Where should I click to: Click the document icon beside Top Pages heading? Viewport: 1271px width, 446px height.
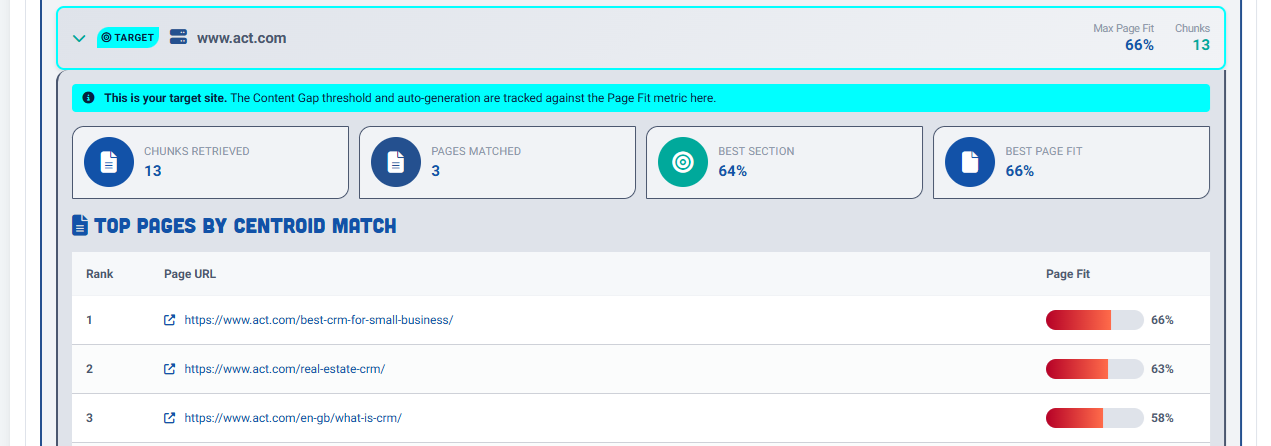pos(80,226)
